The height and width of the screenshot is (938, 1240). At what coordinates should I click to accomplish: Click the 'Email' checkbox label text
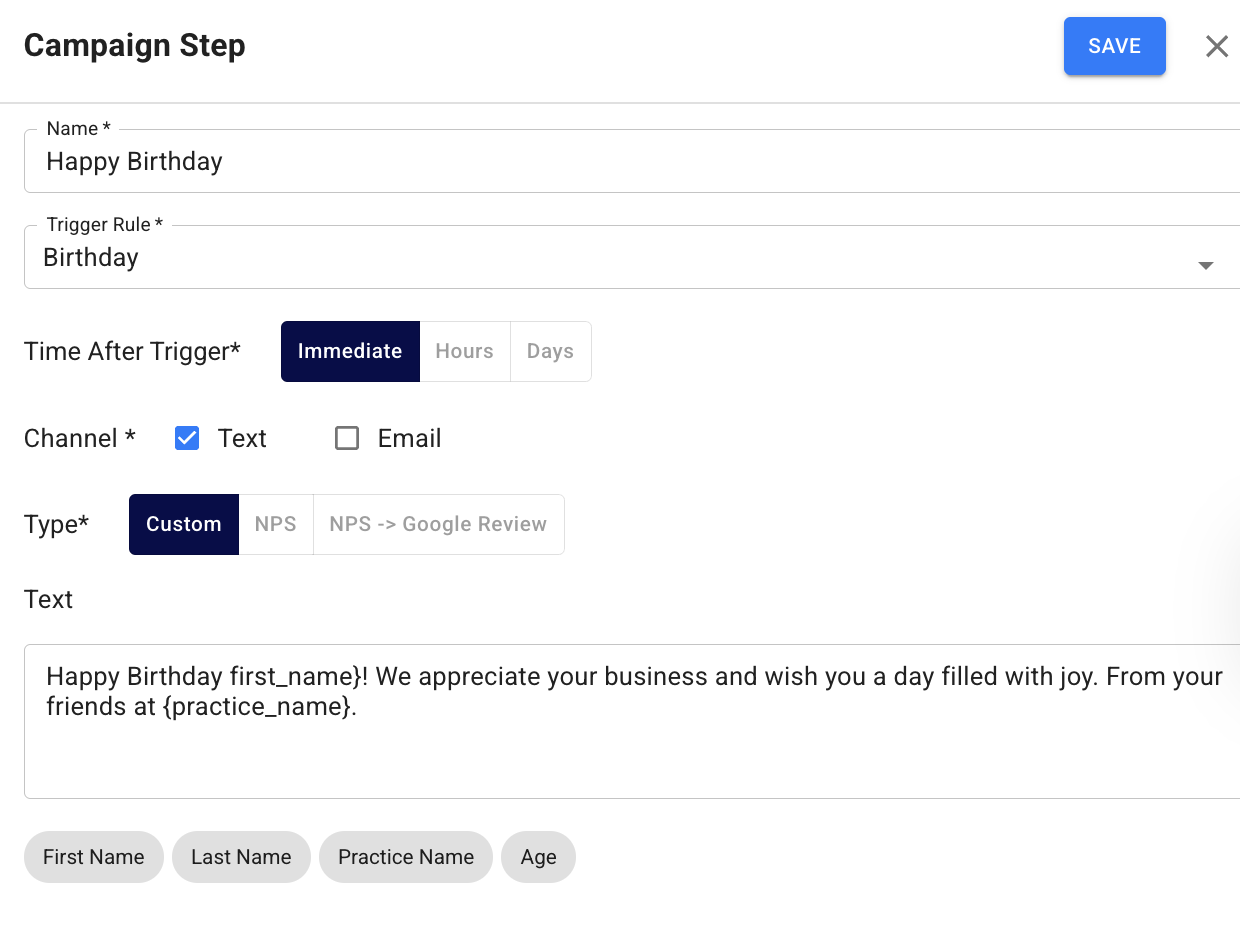point(410,438)
